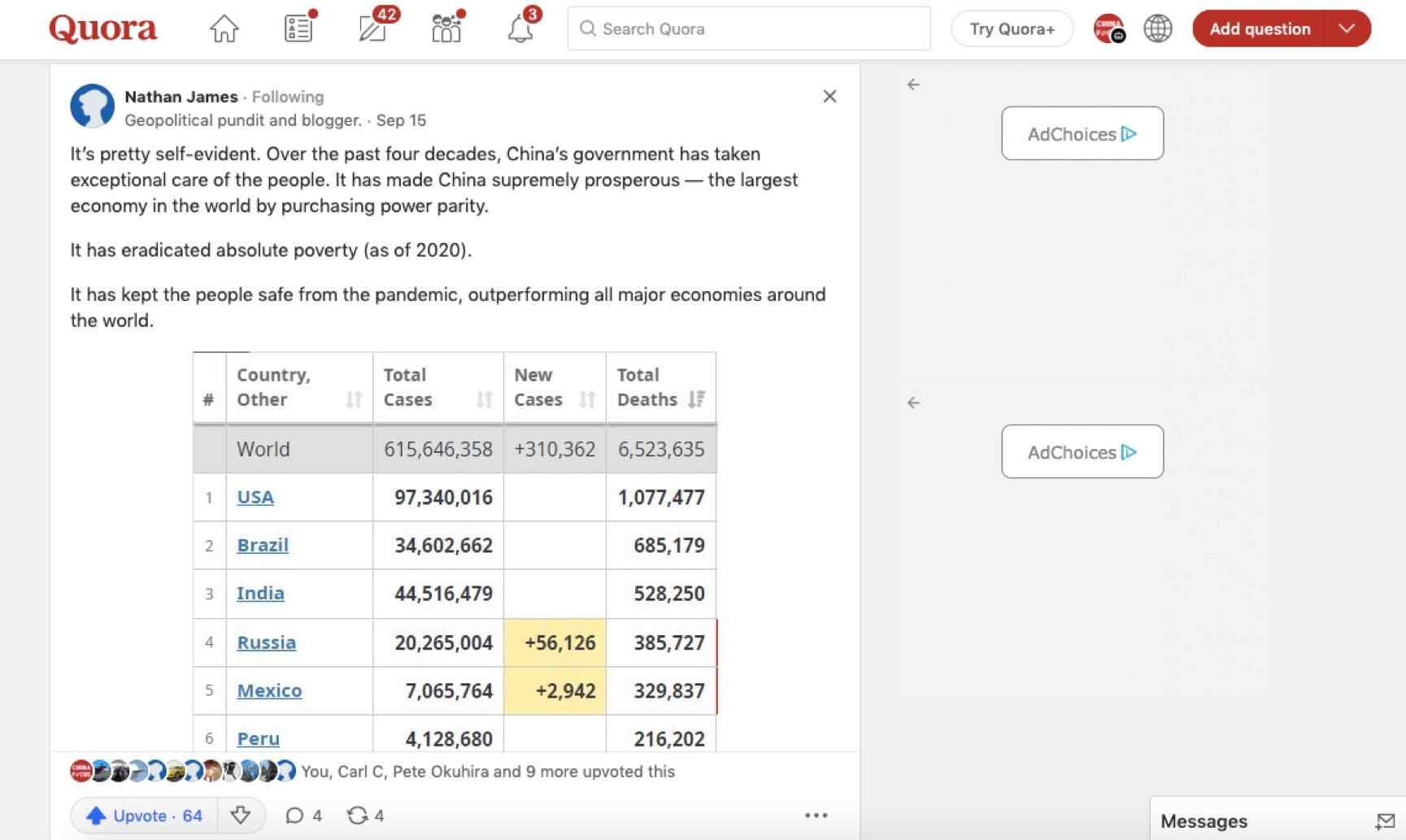
Task: Click the Try Quora+ button
Action: click(1012, 29)
